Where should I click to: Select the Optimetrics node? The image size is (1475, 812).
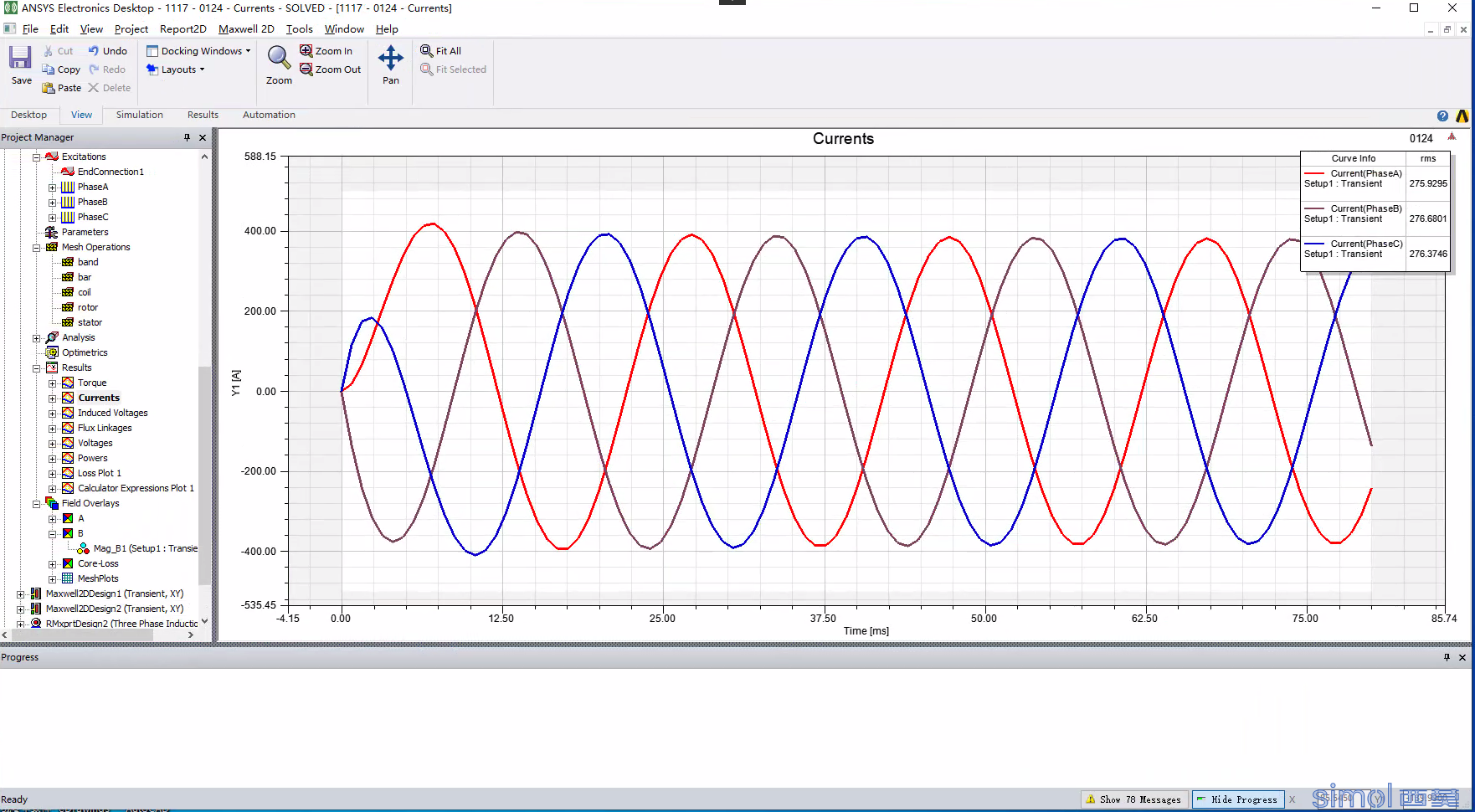tap(85, 352)
